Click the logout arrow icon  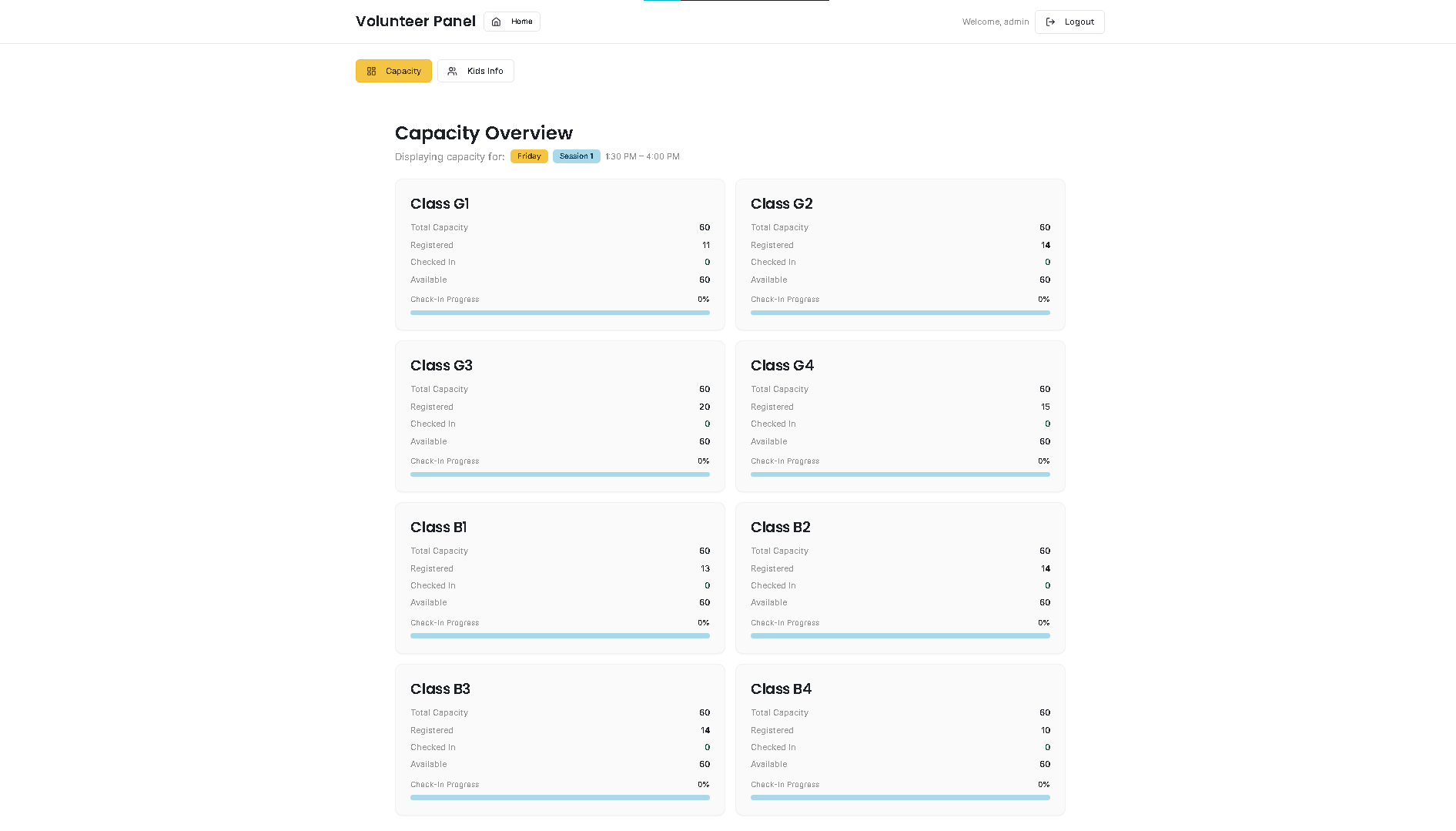(1050, 22)
